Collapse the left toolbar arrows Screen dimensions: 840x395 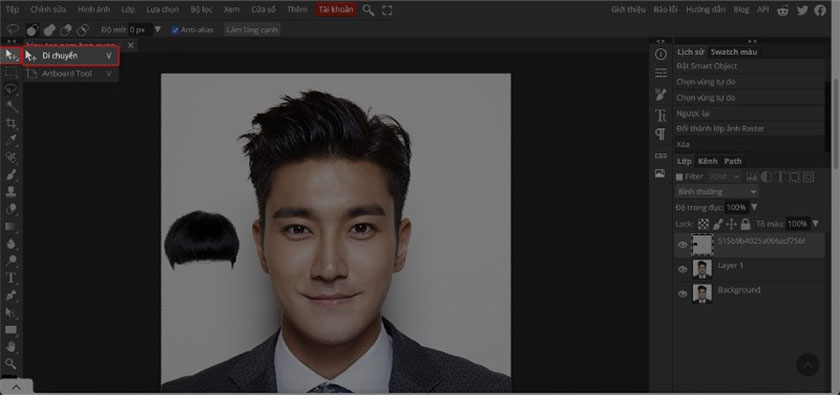(x=11, y=41)
